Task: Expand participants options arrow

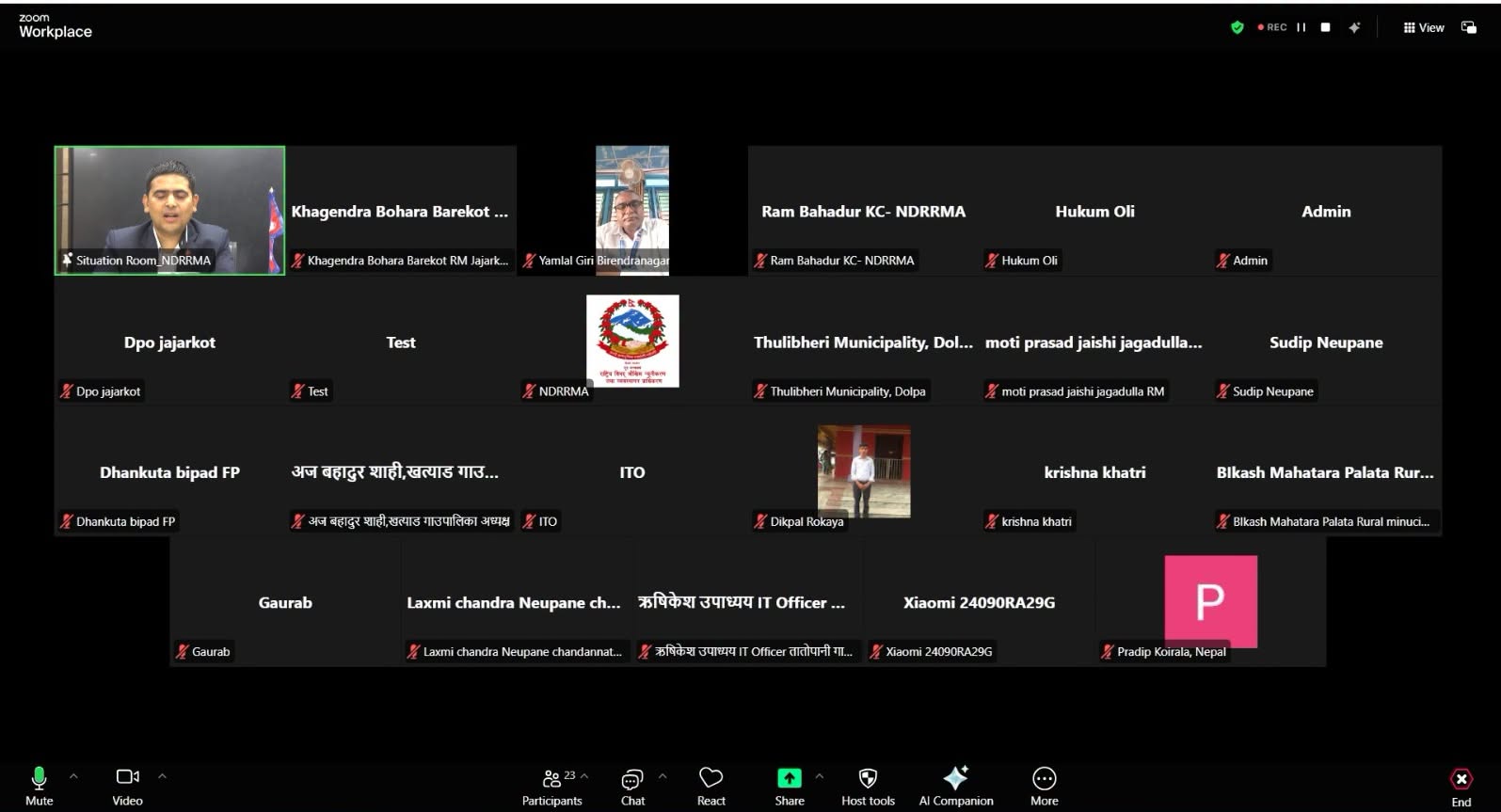Action: (x=584, y=776)
